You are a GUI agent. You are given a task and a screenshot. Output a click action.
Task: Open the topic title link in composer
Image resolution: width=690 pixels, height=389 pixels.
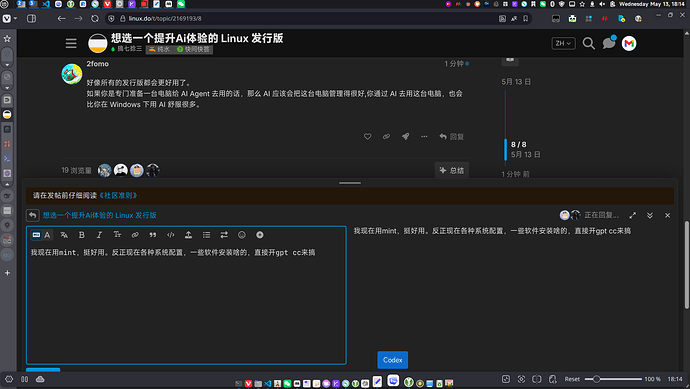[x=99, y=215]
